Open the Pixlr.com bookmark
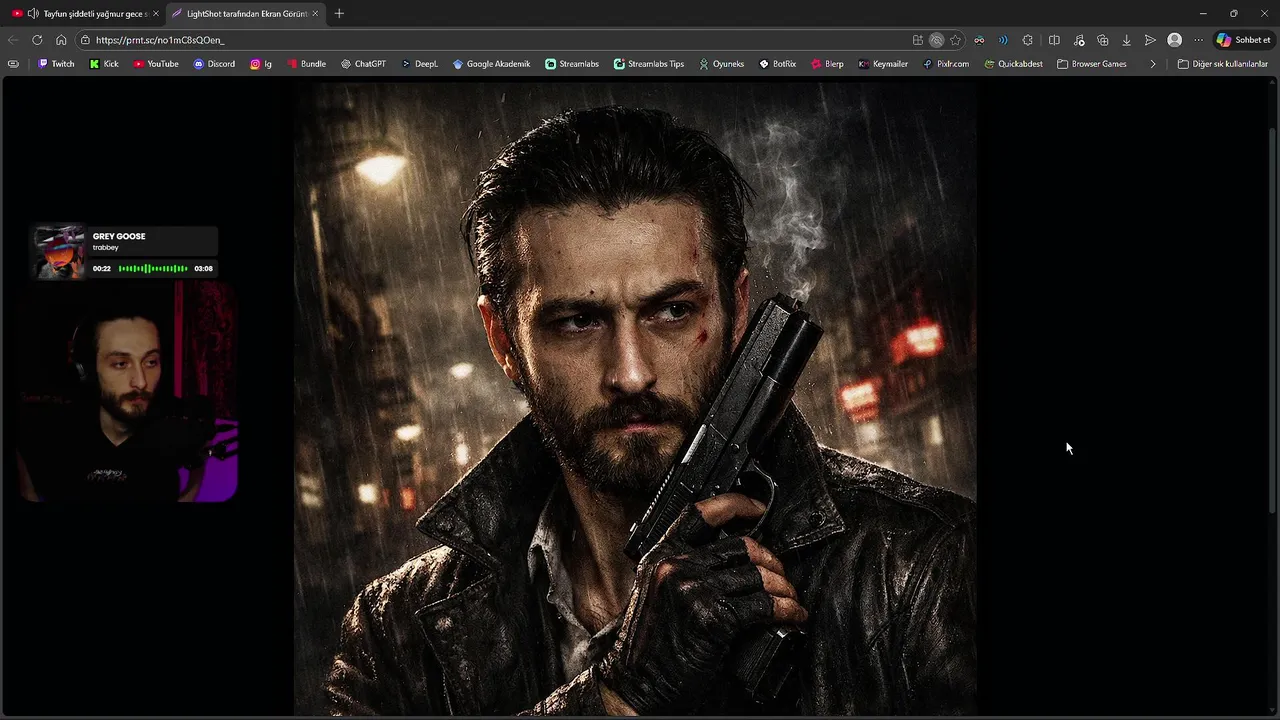 pyautogui.click(x=945, y=64)
